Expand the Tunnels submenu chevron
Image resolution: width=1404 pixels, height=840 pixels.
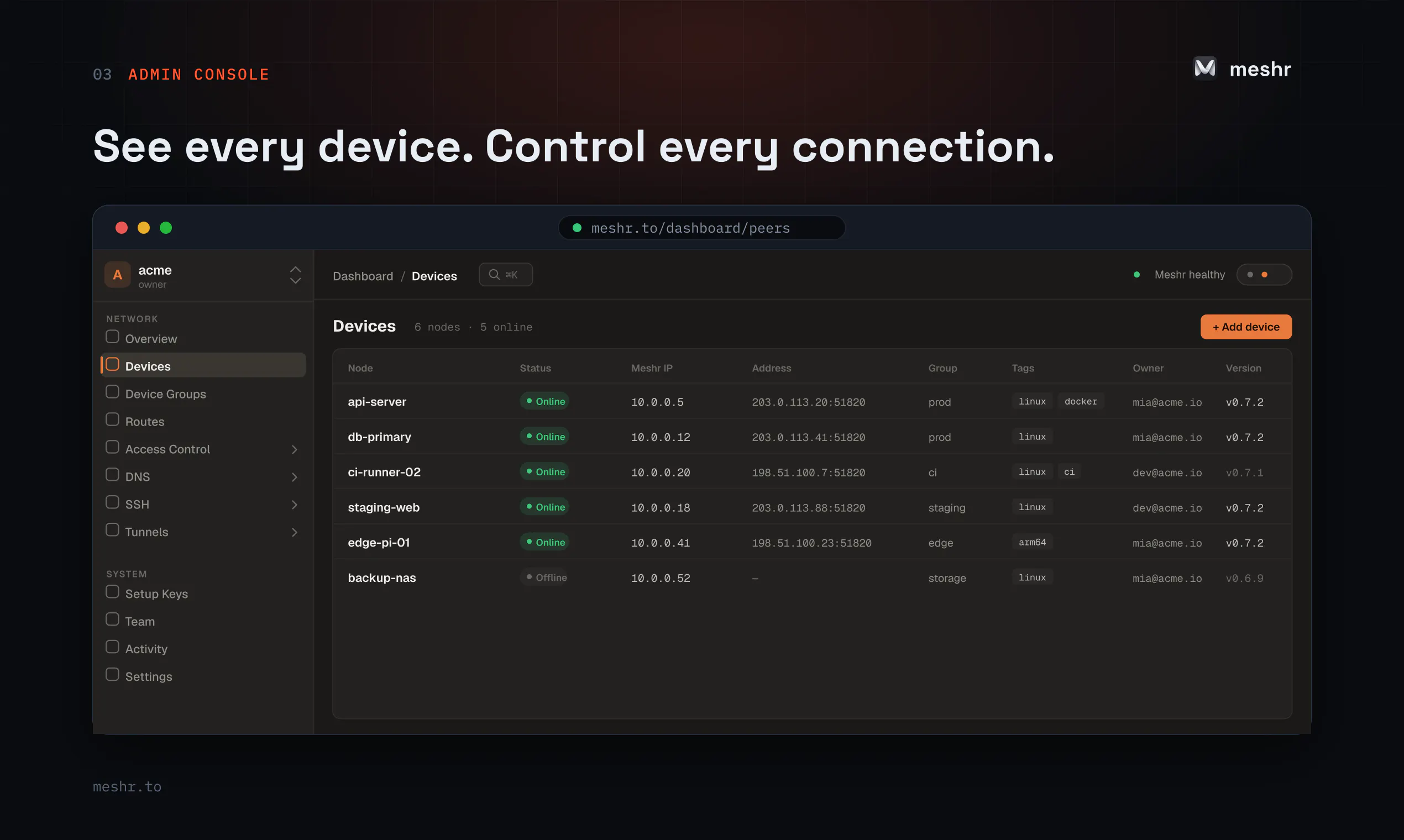295,533
